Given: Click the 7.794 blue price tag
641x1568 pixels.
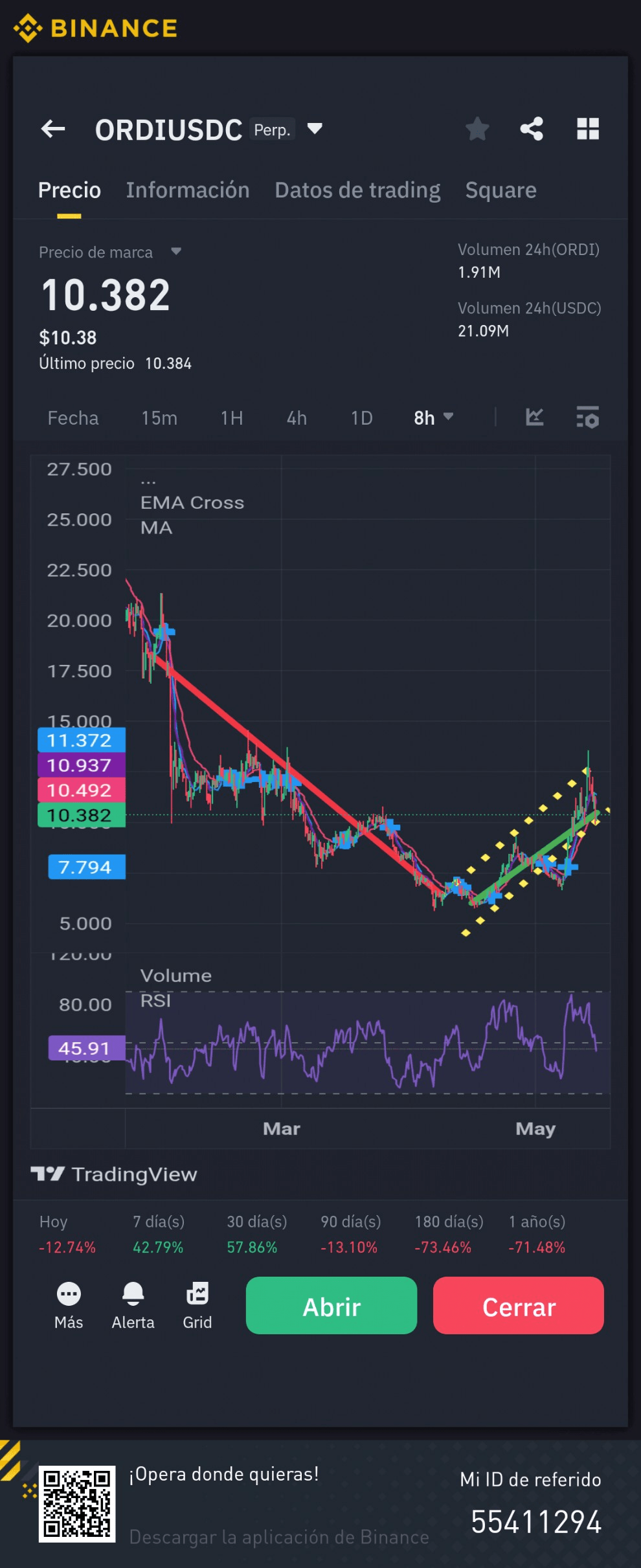Looking at the screenshot, I should [87, 867].
